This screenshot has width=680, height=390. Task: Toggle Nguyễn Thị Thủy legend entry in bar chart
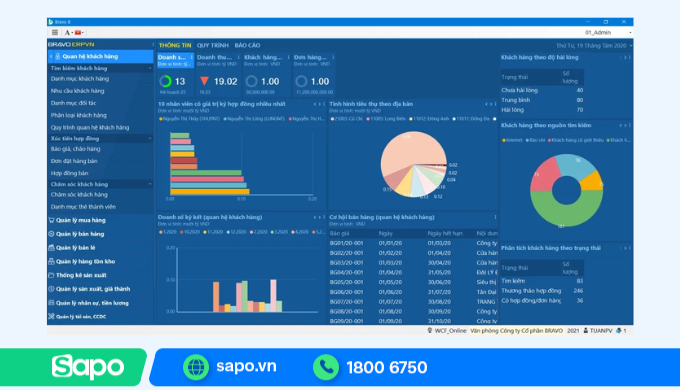point(189,119)
